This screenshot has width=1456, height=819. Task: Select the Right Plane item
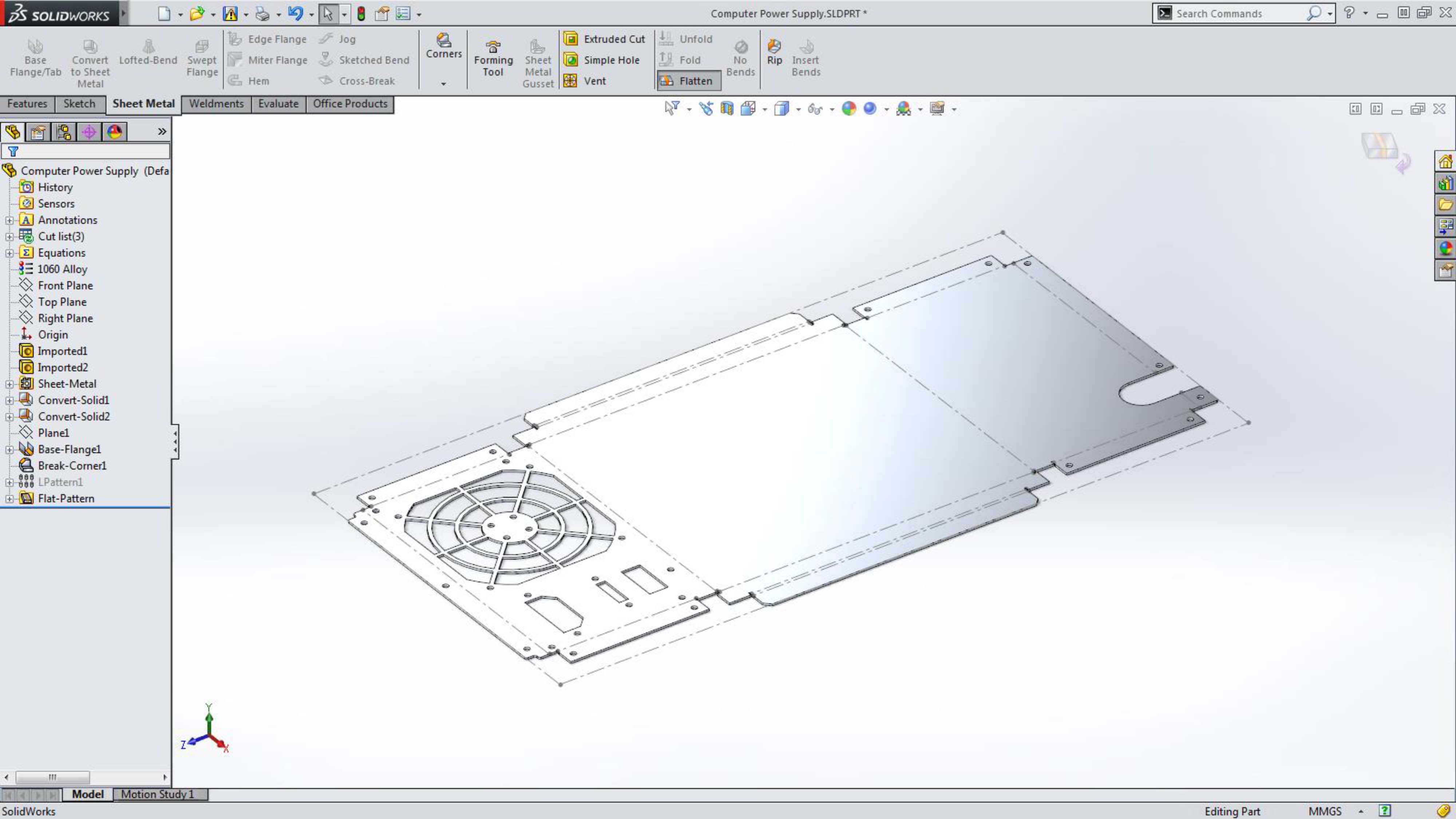(65, 319)
